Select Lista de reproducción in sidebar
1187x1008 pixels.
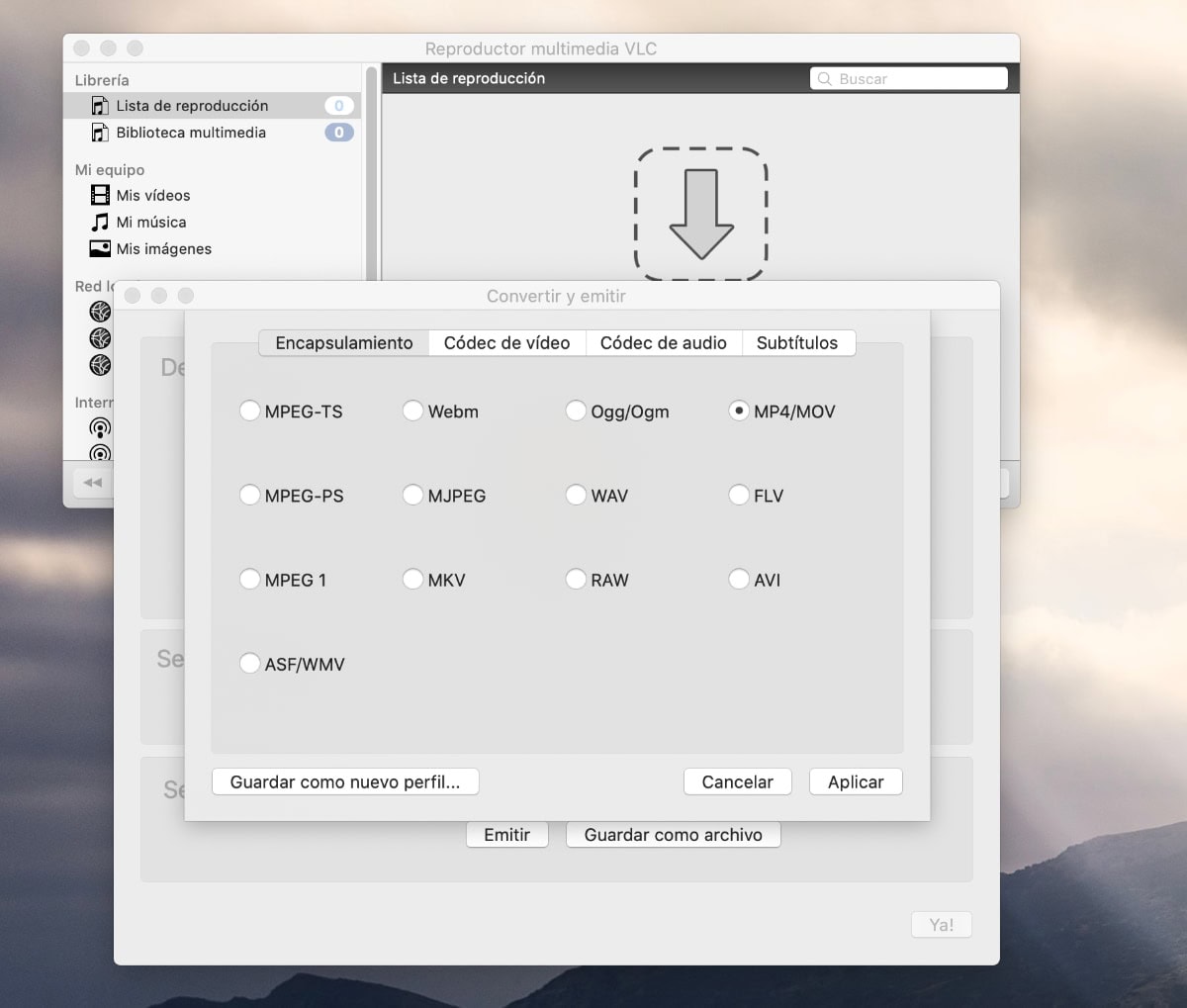pos(213,106)
